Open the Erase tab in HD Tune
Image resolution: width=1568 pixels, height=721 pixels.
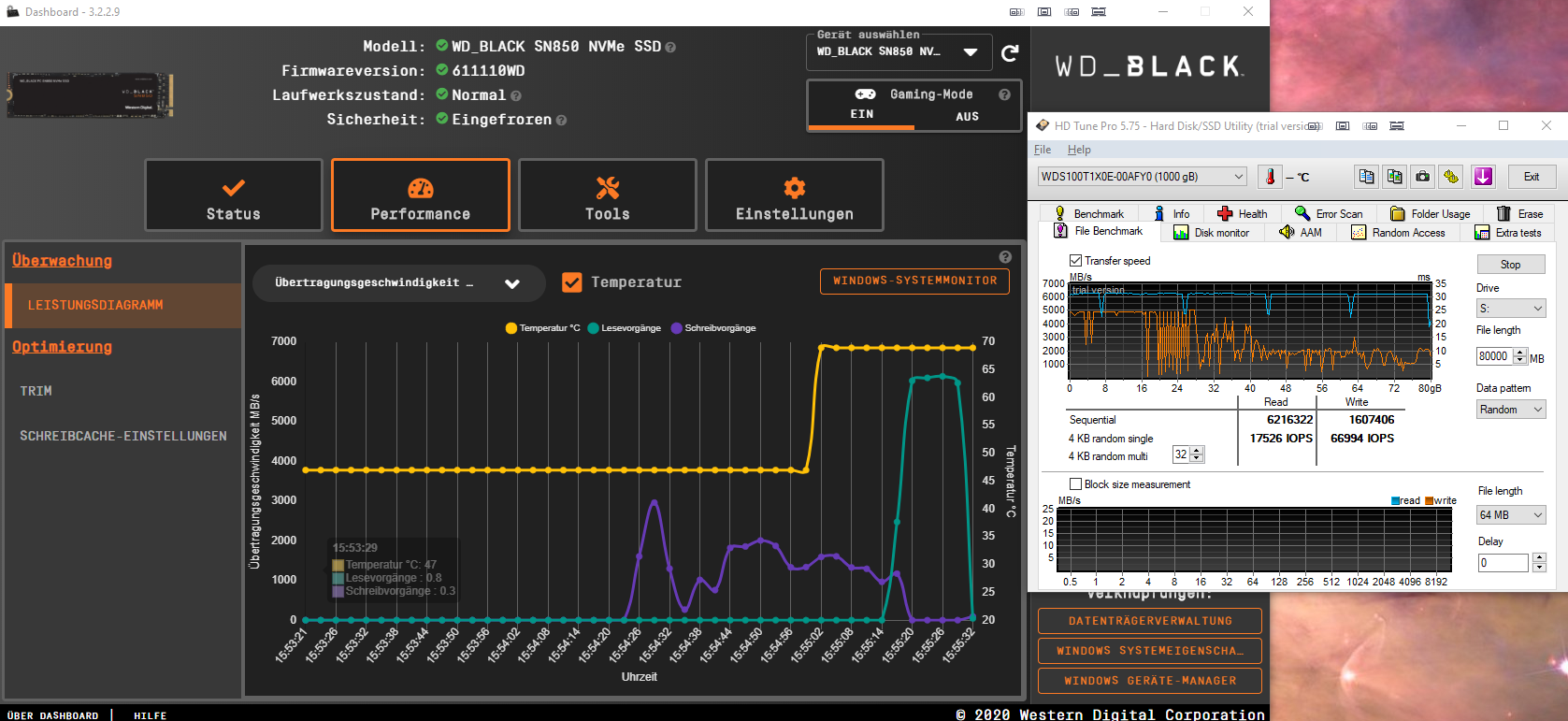click(1520, 213)
